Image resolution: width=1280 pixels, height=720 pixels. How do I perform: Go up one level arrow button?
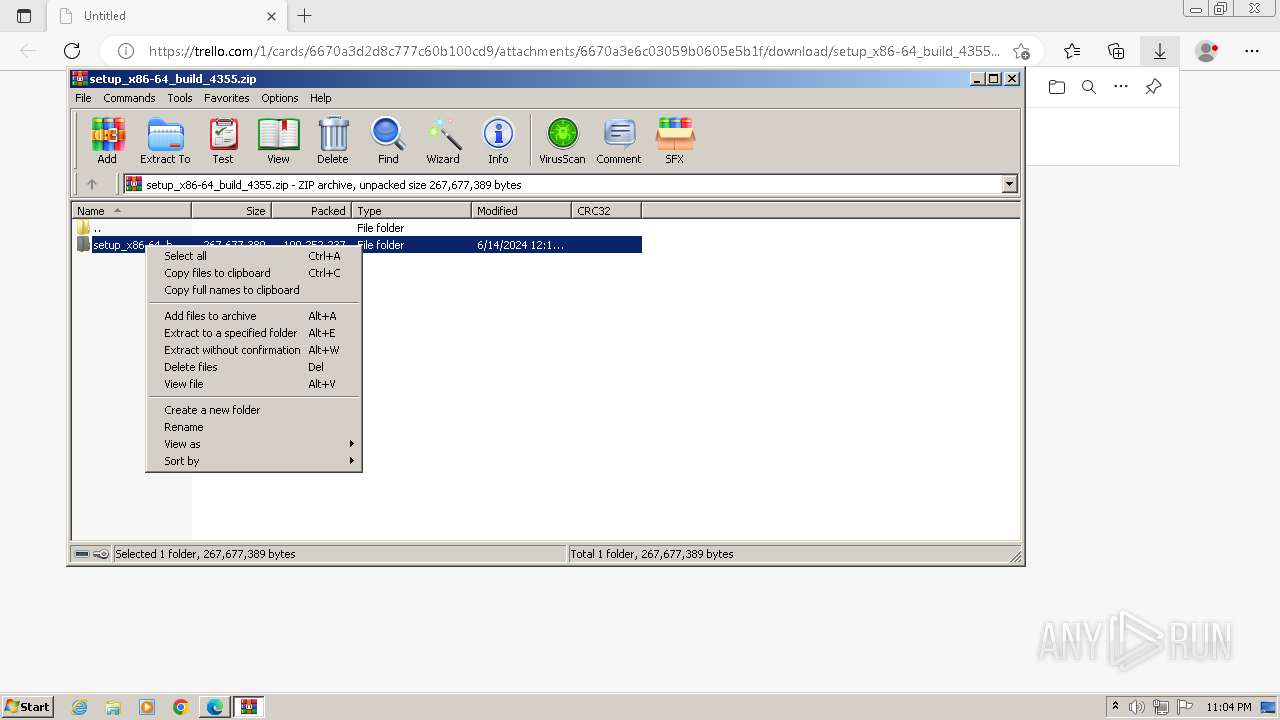point(92,184)
